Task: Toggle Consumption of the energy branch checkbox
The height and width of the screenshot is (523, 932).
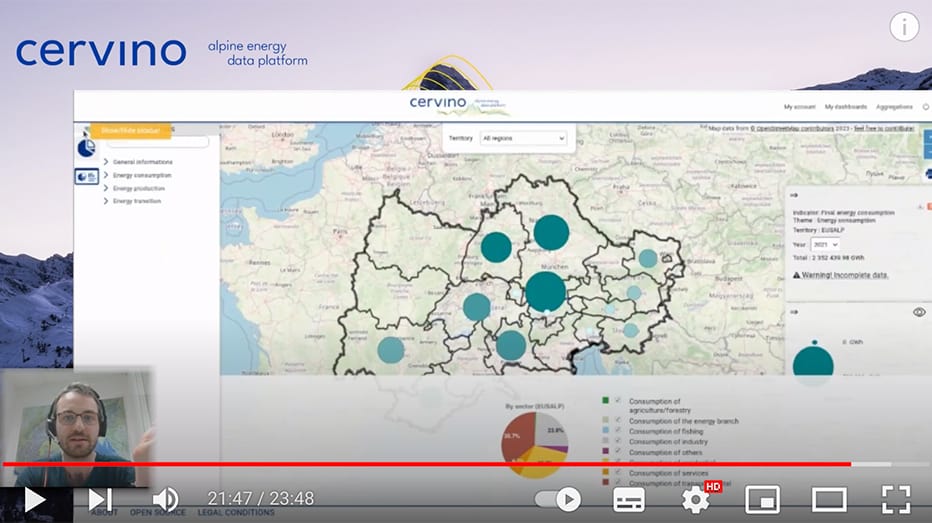Action: coord(618,420)
